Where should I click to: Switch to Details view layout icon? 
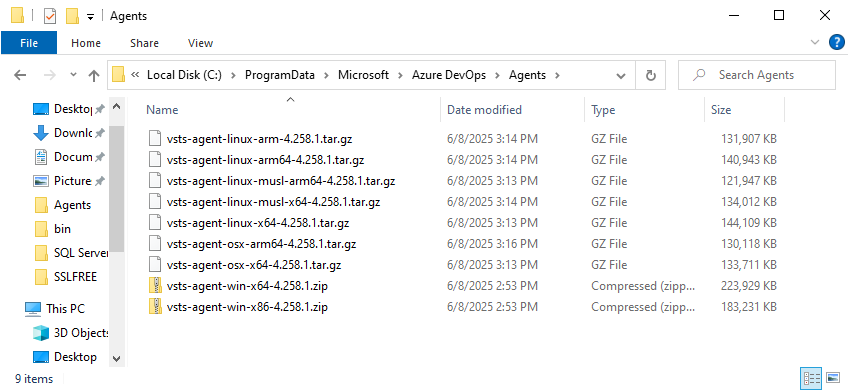811,378
